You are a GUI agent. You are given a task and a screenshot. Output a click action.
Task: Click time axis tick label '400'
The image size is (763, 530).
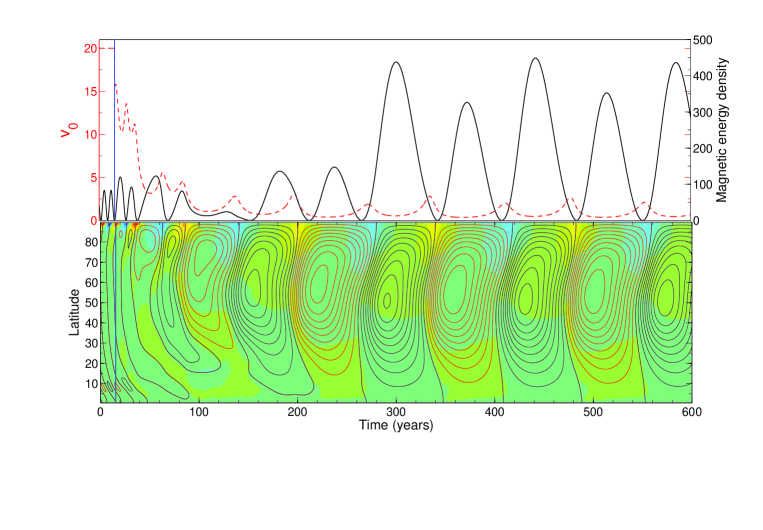pyautogui.click(x=494, y=412)
